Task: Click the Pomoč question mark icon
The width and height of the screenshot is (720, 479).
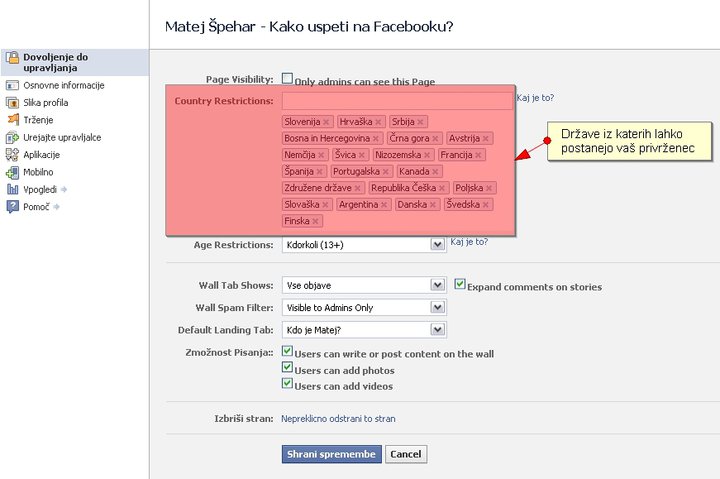Action: [12, 207]
